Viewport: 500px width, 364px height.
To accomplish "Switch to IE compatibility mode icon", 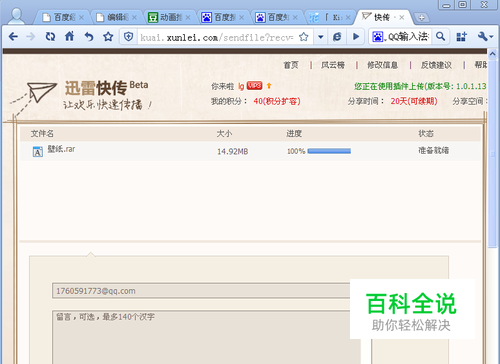I will tap(337, 37).
